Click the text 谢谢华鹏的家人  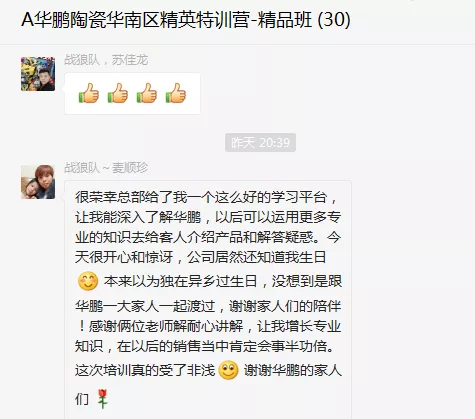(x=293, y=370)
